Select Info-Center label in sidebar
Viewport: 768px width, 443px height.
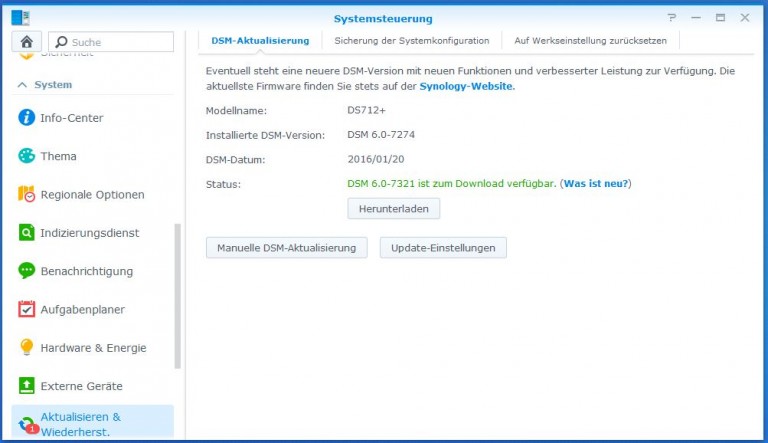click(72, 118)
